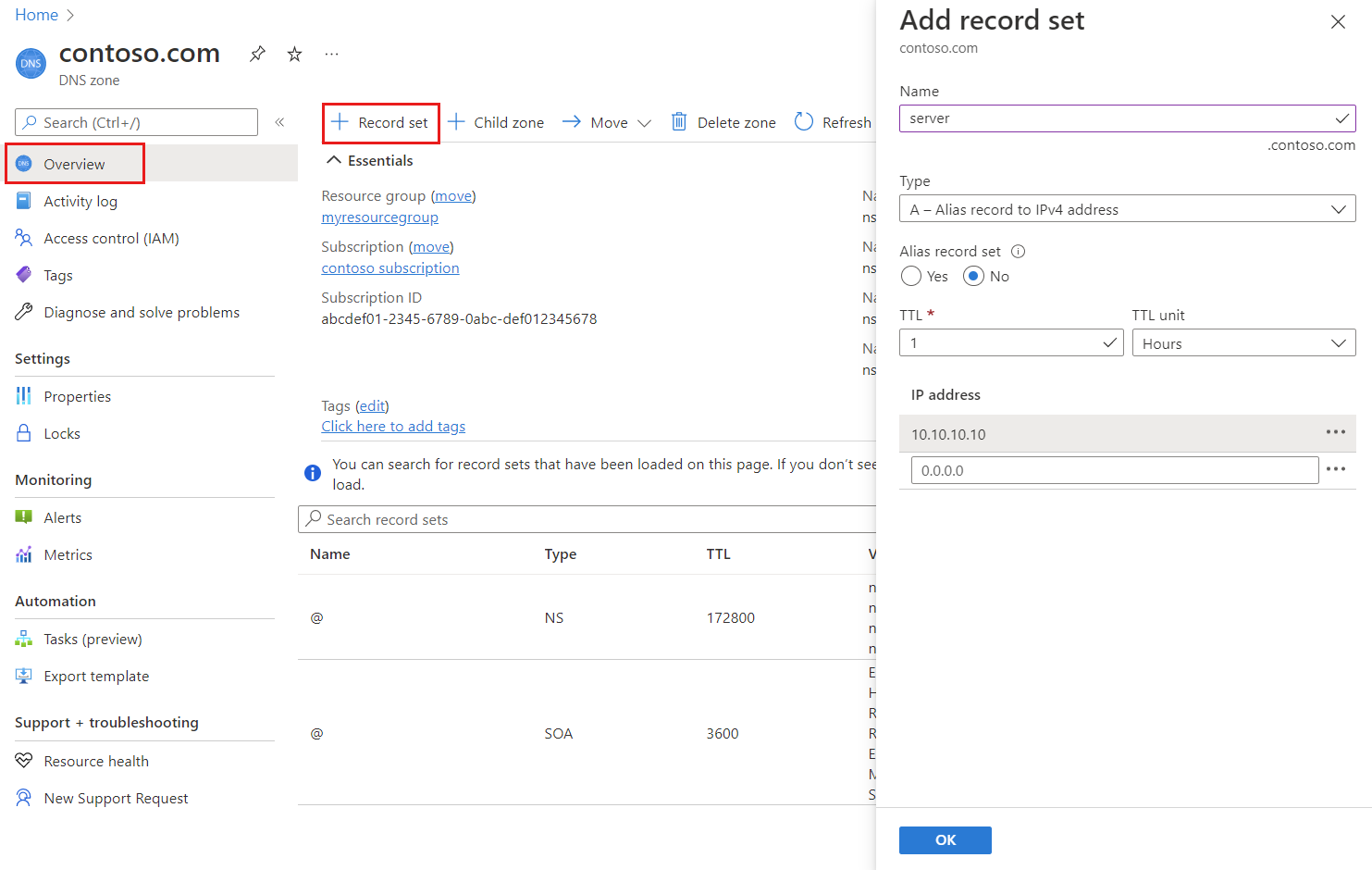This screenshot has width=1372, height=870.
Task: Open options ellipsis for 10.10.10.10 address
Action: point(1335,432)
